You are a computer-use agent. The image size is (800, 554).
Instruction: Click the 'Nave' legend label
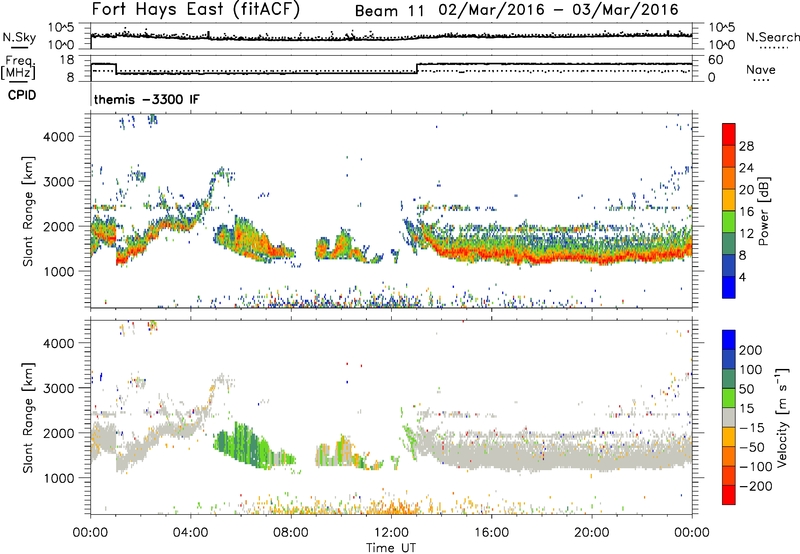761,69
